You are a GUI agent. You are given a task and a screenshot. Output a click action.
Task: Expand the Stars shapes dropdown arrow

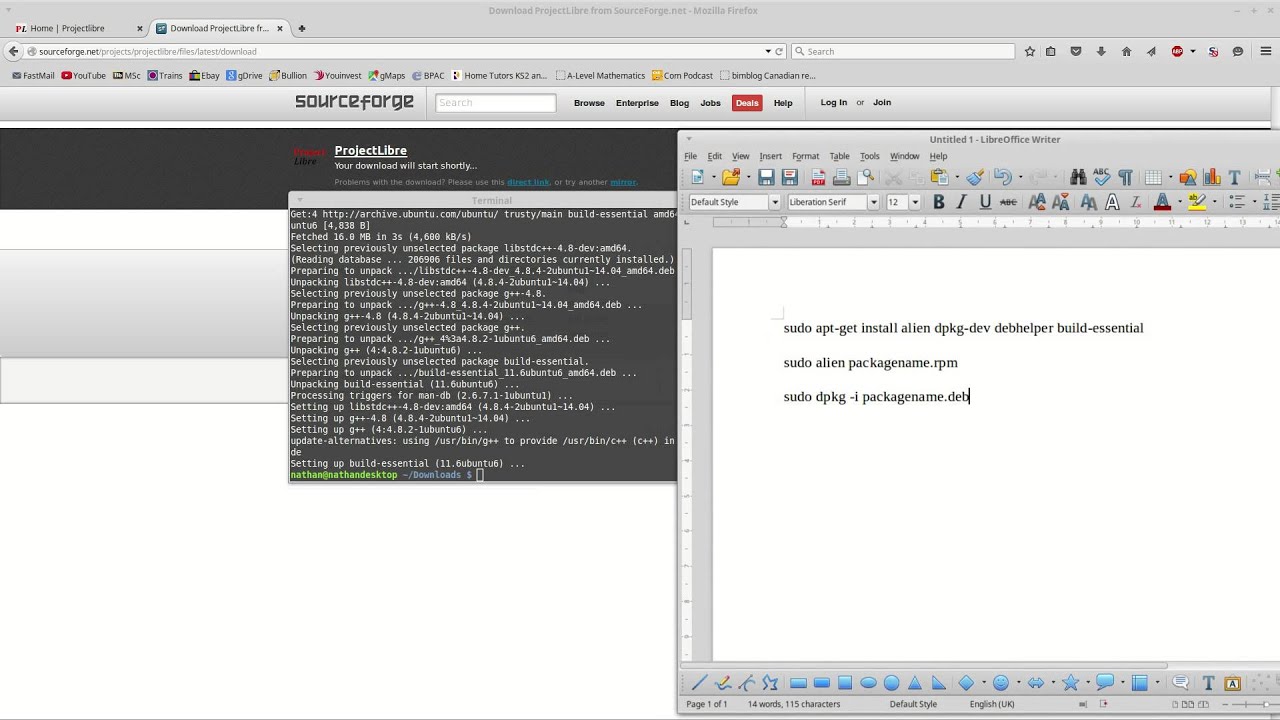[1088, 683]
